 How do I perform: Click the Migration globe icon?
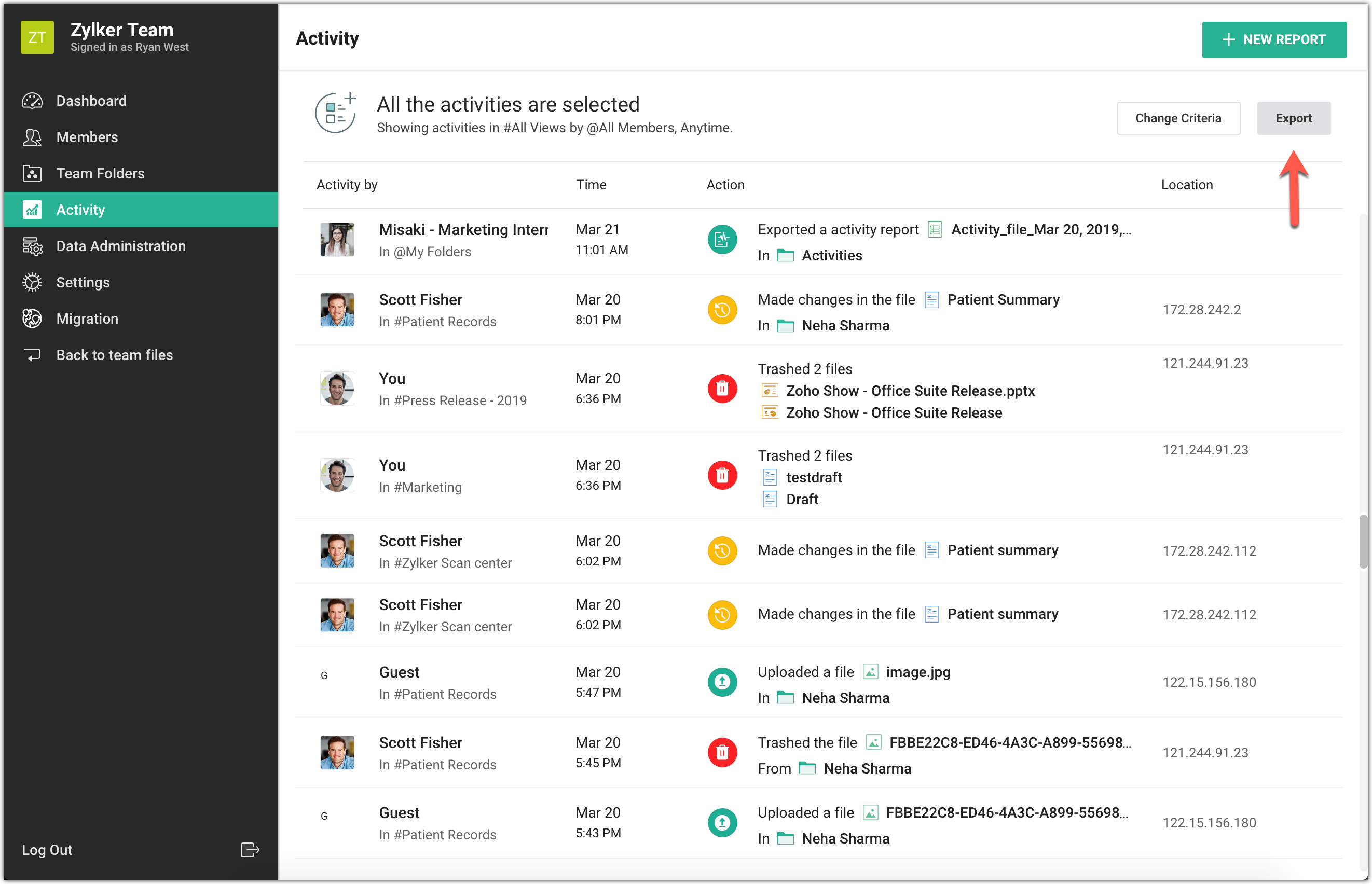click(x=32, y=319)
